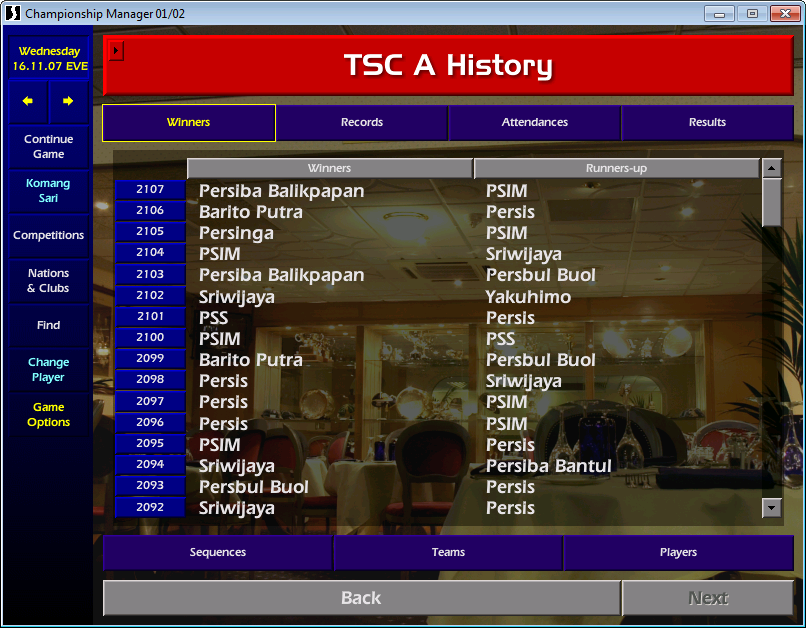Image resolution: width=806 pixels, height=628 pixels.
Task: Click 2106 runner-up Persis
Action: click(x=510, y=212)
